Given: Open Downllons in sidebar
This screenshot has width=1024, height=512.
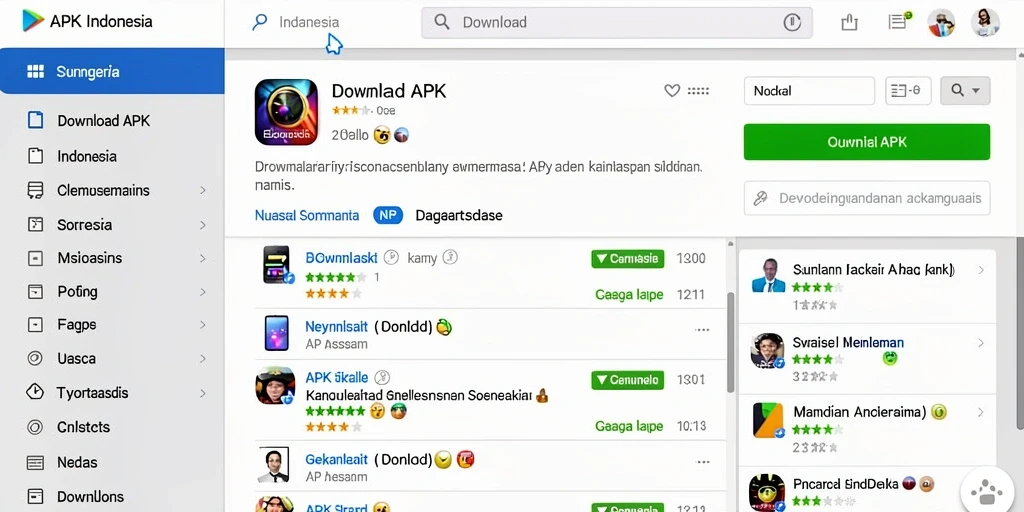Looking at the screenshot, I should tap(90, 496).
